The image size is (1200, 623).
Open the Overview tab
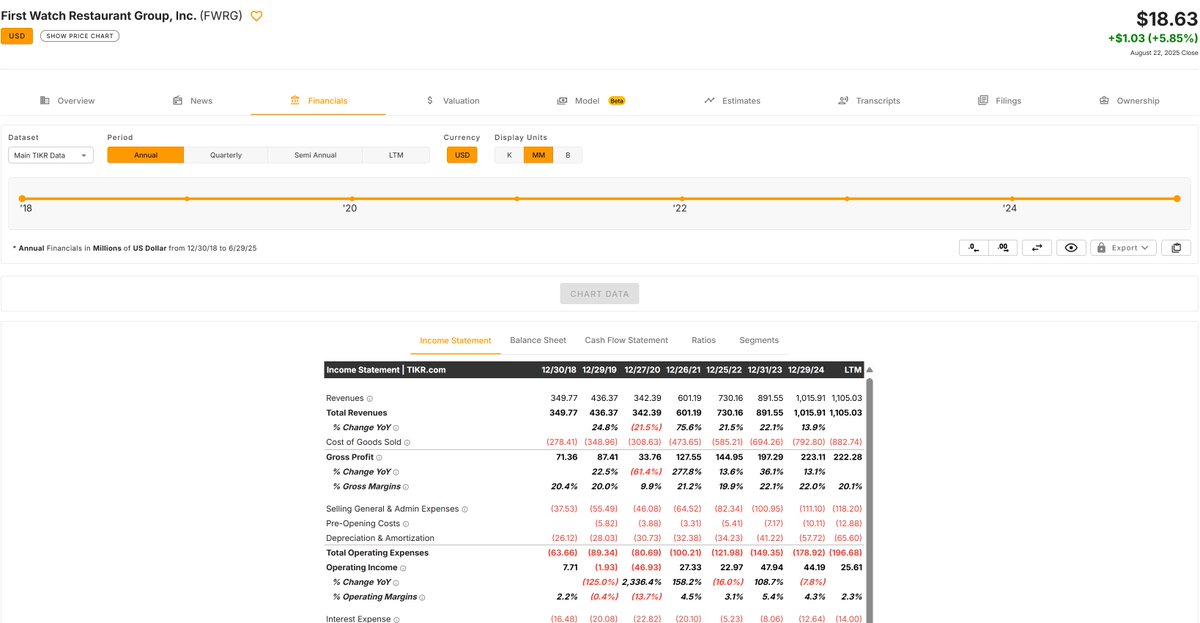pyautogui.click(x=67, y=101)
